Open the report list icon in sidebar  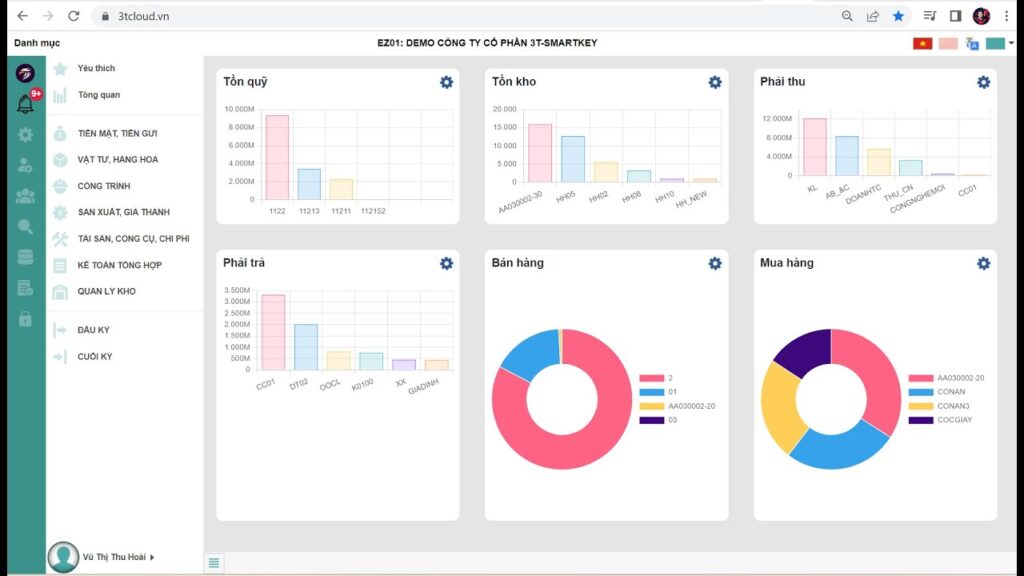coord(25,288)
